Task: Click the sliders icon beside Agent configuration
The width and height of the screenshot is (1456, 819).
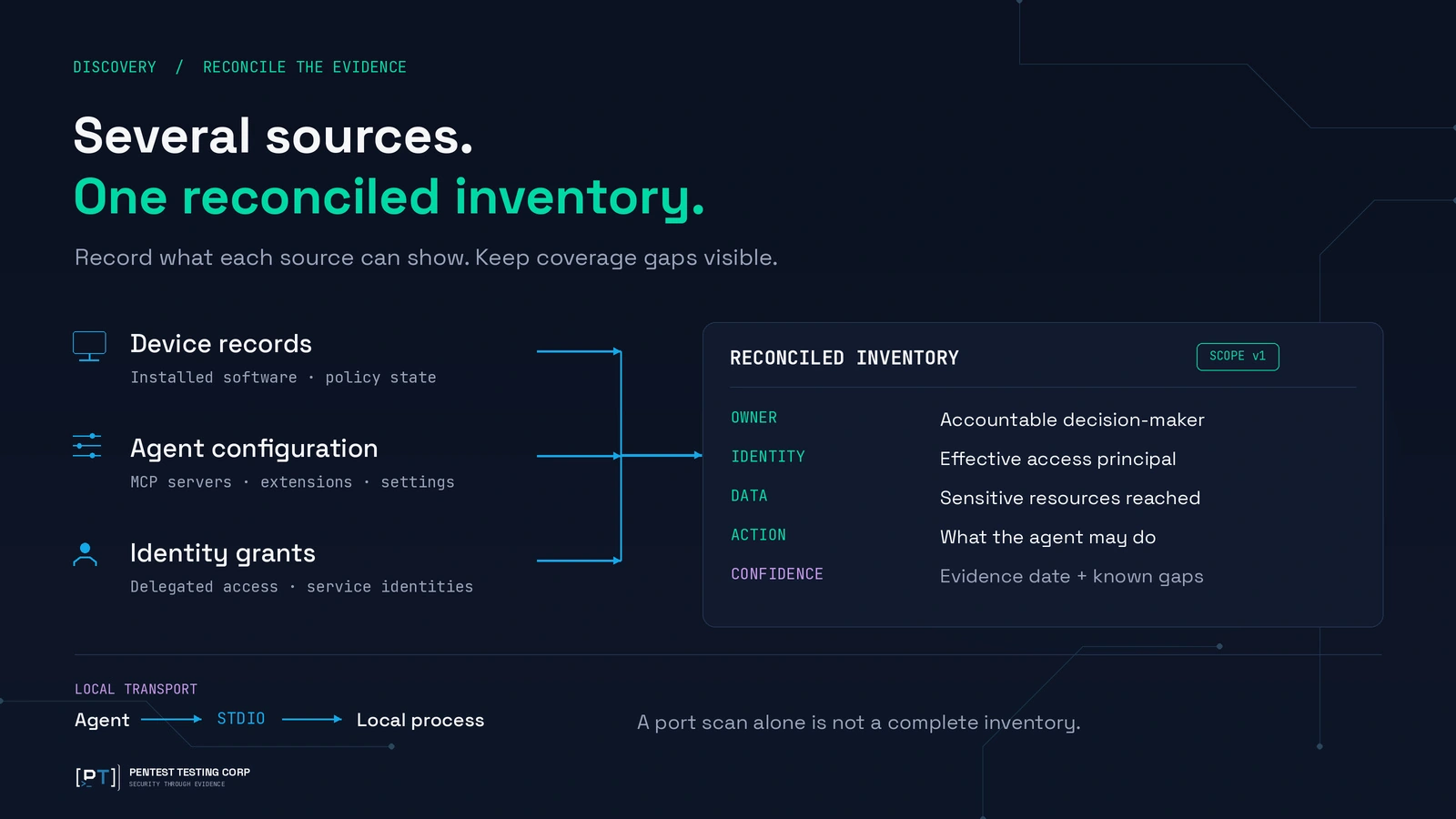Action: coord(87,446)
